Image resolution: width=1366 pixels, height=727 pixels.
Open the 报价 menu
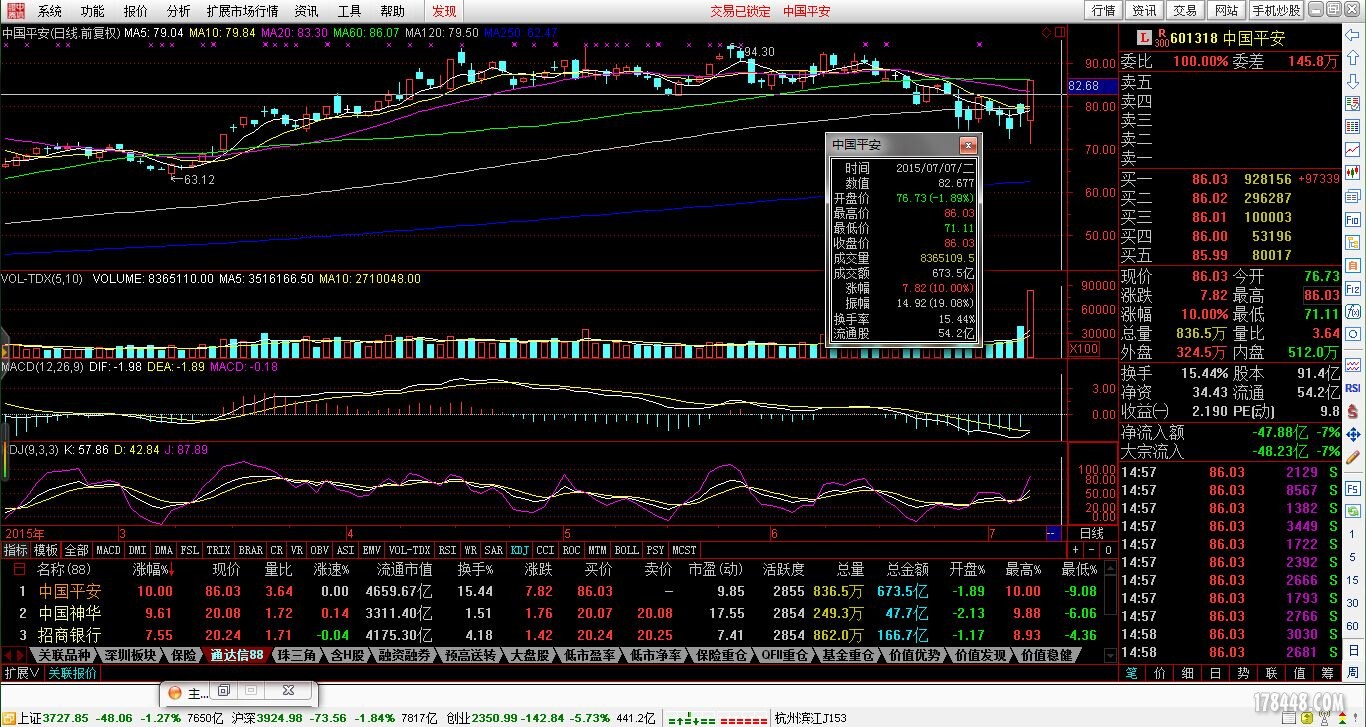click(135, 11)
